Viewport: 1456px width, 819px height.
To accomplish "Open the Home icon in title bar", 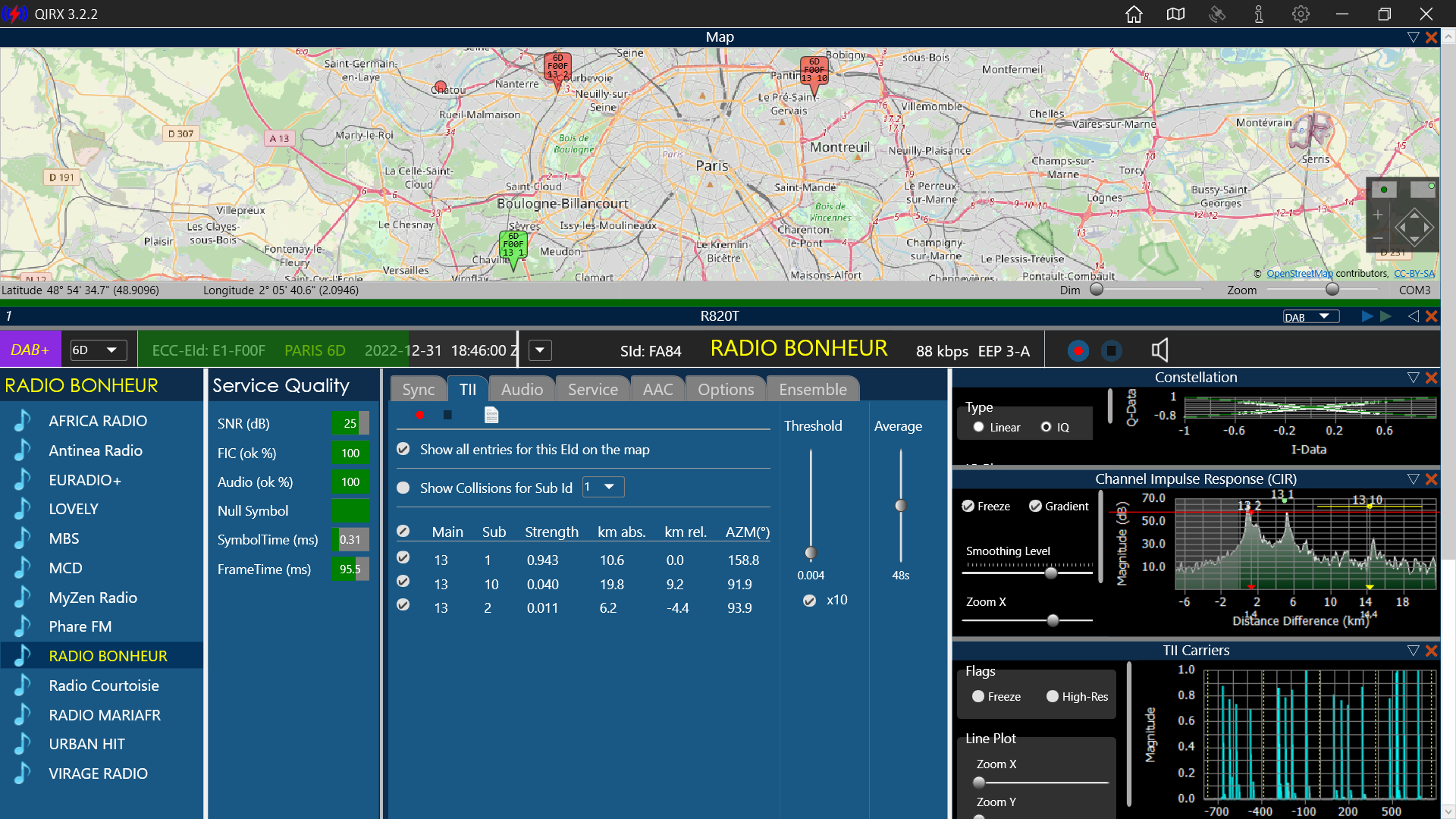I will [x=1134, y=14].
